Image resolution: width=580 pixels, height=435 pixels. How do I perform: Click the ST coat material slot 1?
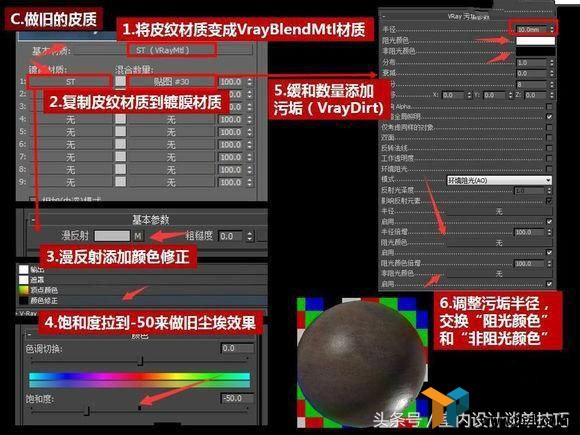pyautogui.click(x=70, y=81)
